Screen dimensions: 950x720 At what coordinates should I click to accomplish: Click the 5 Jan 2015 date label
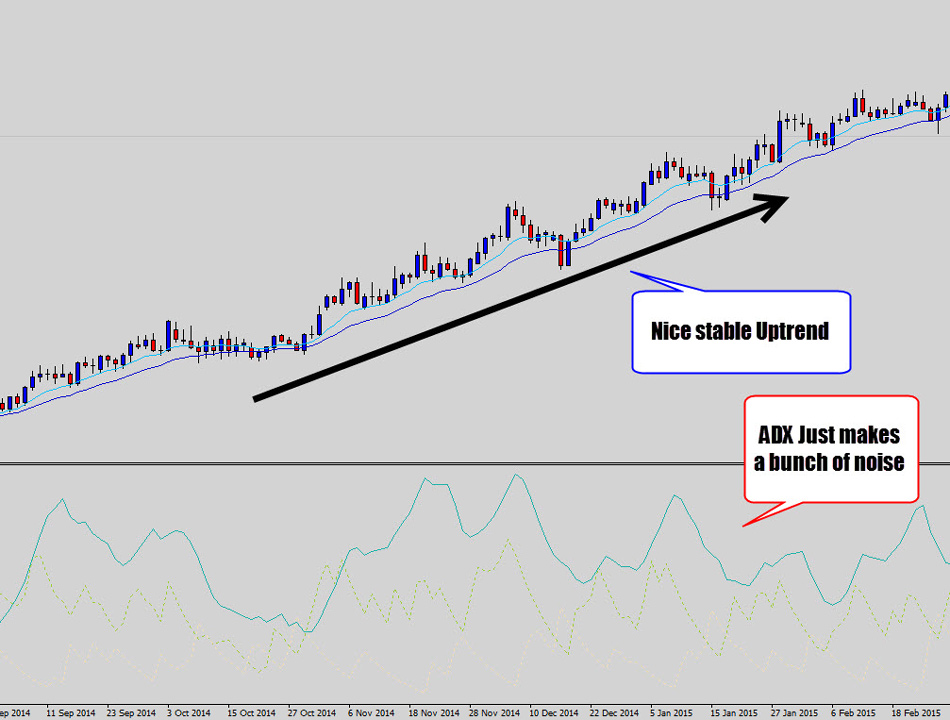click(671, 713)
